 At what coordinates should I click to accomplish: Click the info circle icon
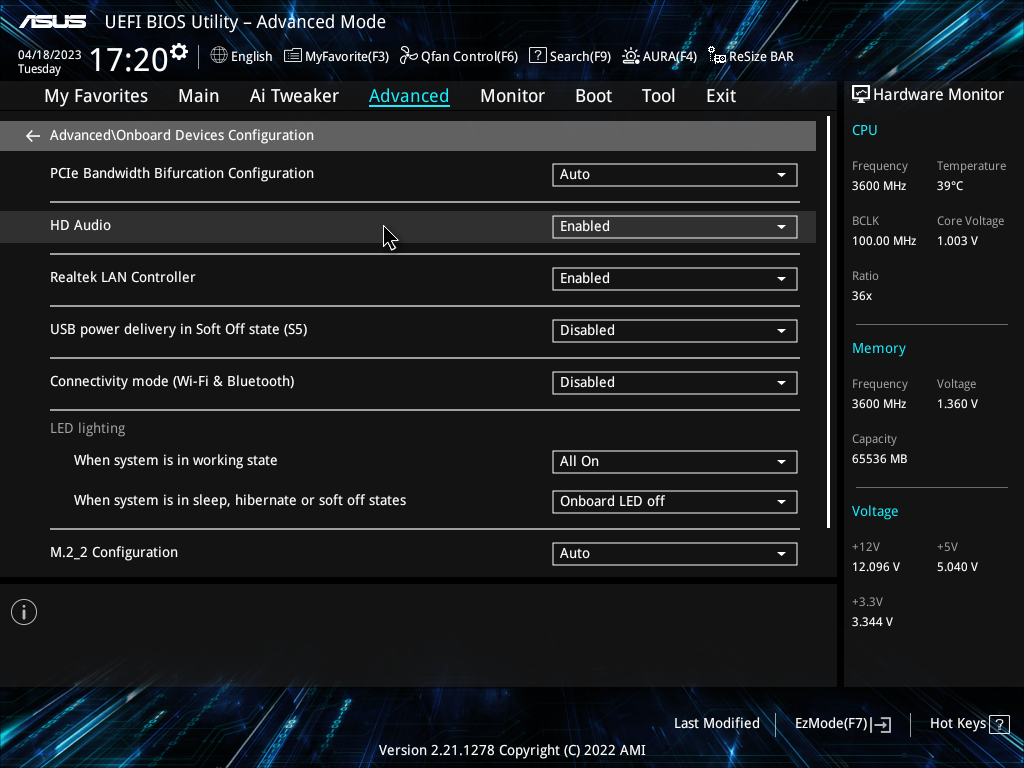click(24, 612)
